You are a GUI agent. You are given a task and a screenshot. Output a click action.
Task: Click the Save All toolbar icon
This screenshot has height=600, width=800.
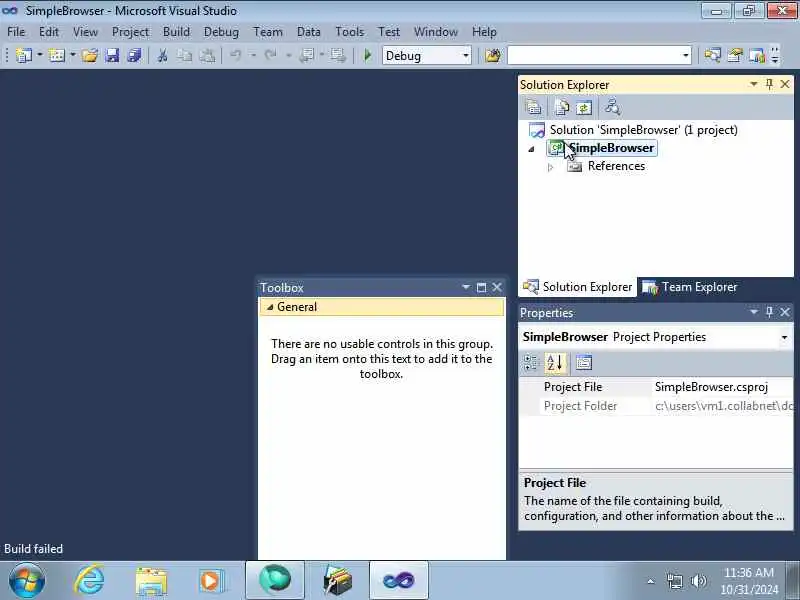[x=134, y=55]
